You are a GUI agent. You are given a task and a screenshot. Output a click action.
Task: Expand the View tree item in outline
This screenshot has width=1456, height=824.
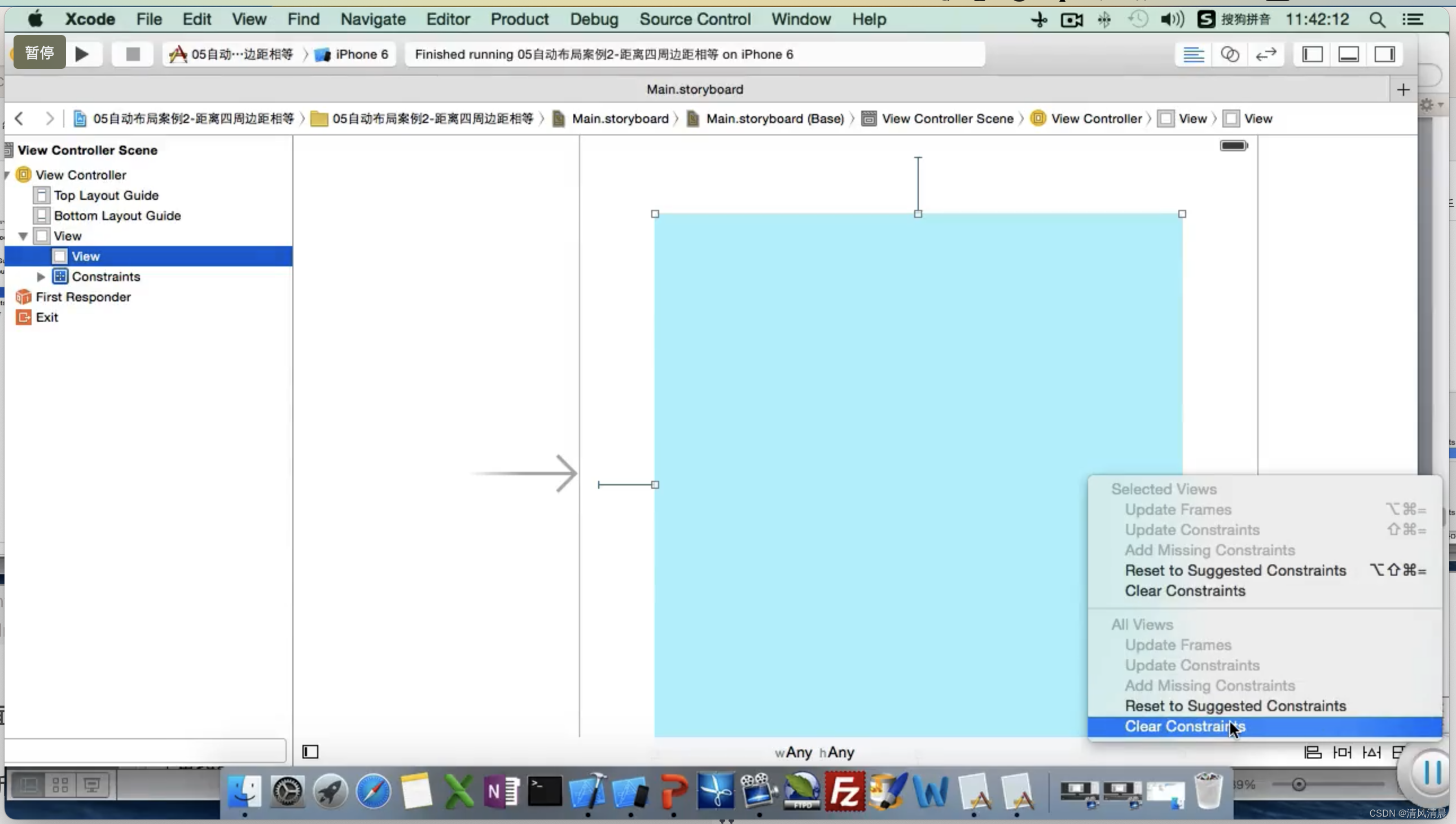[x=23, y=235]
